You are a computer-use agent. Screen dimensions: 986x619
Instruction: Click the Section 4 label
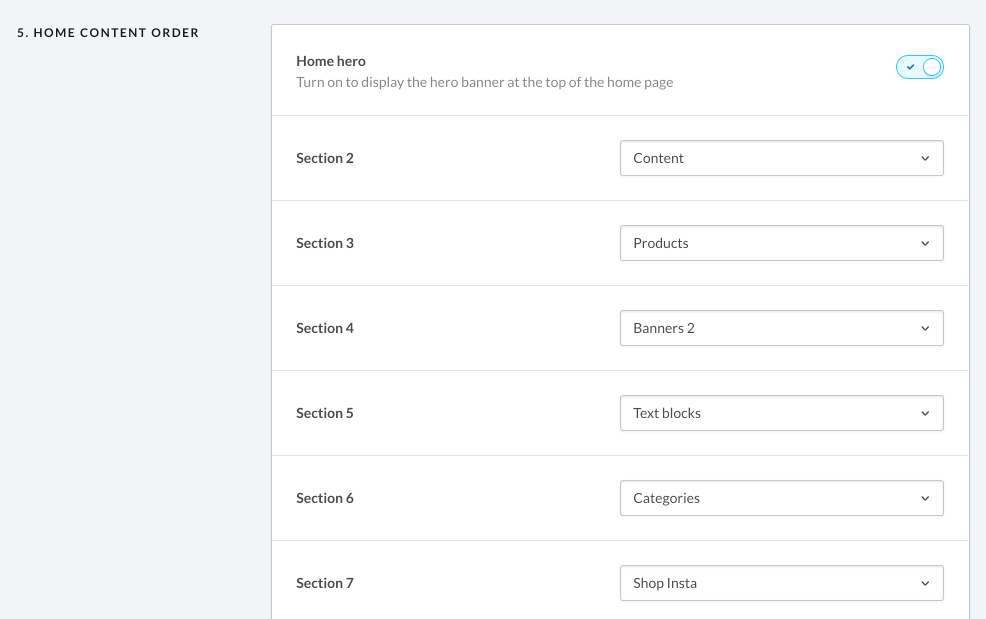[x=325, y=328]
